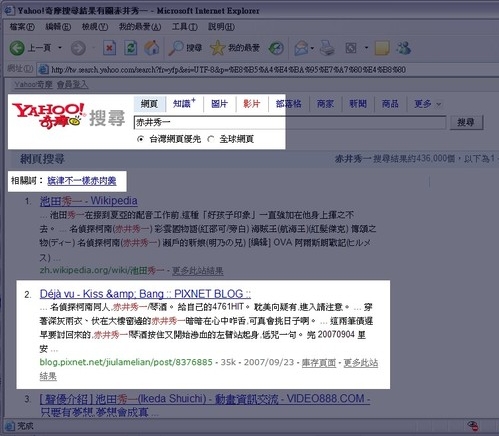Switch to the 知識+ tab

[184, 104]
